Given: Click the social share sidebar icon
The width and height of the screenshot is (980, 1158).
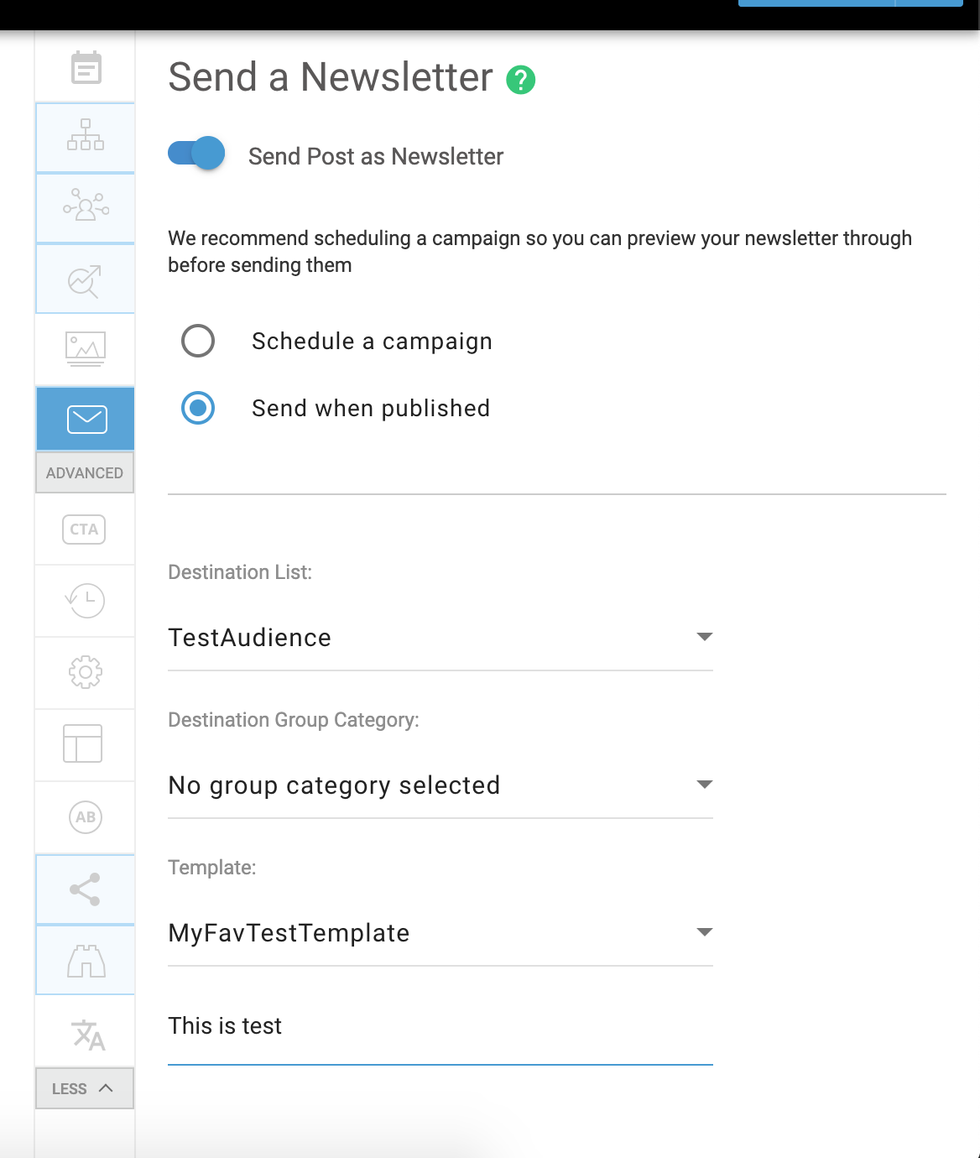Looking at the screenshot, I should click(x=85, y=889).
